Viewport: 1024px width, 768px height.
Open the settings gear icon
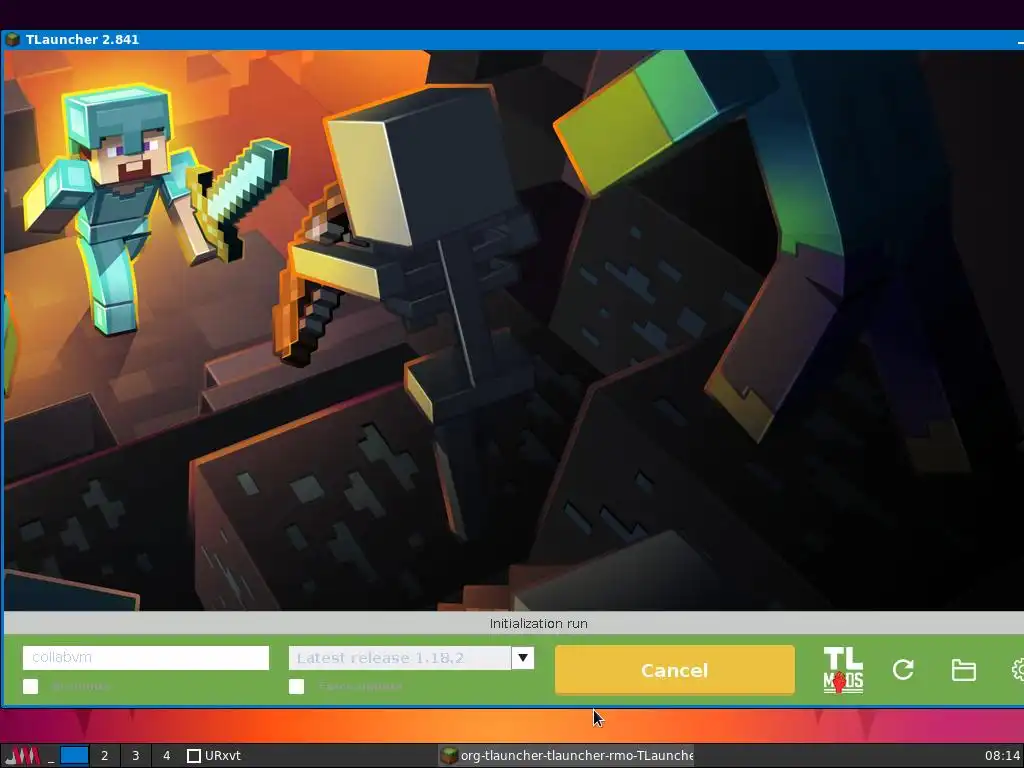tap(1017, 670)
